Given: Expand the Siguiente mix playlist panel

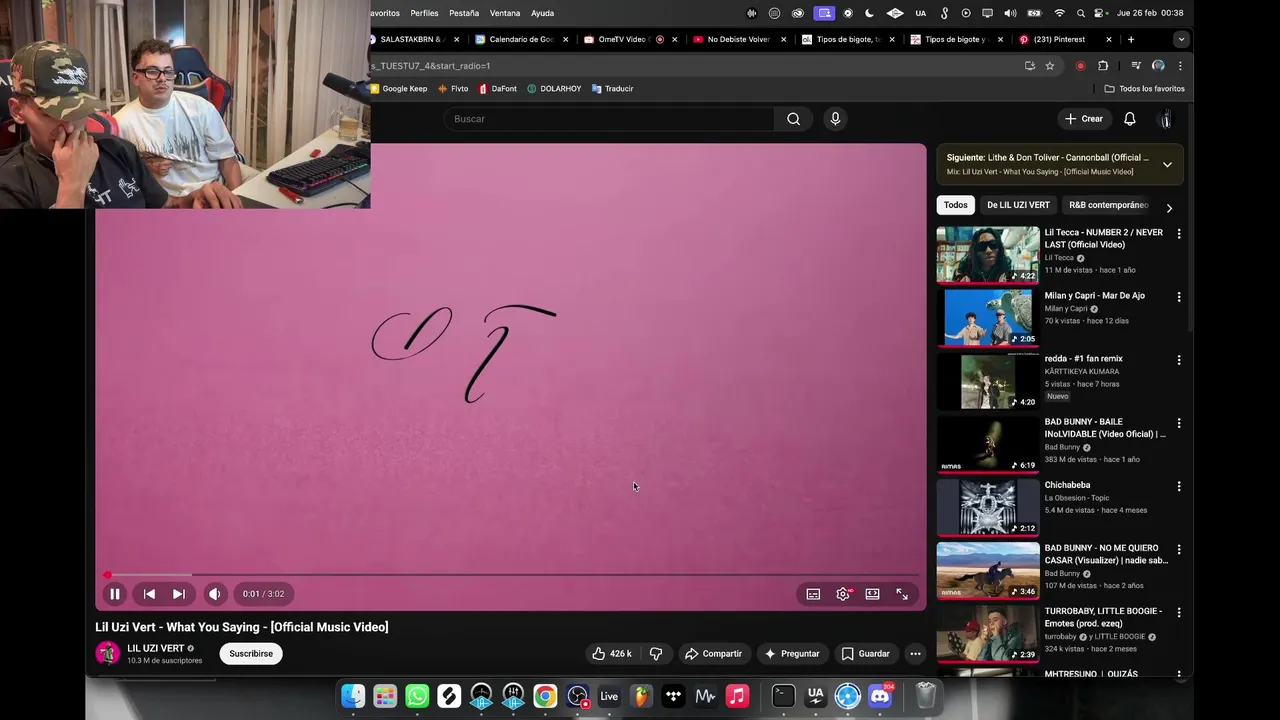Looking at the screenshot, I should click(1167, 165).
